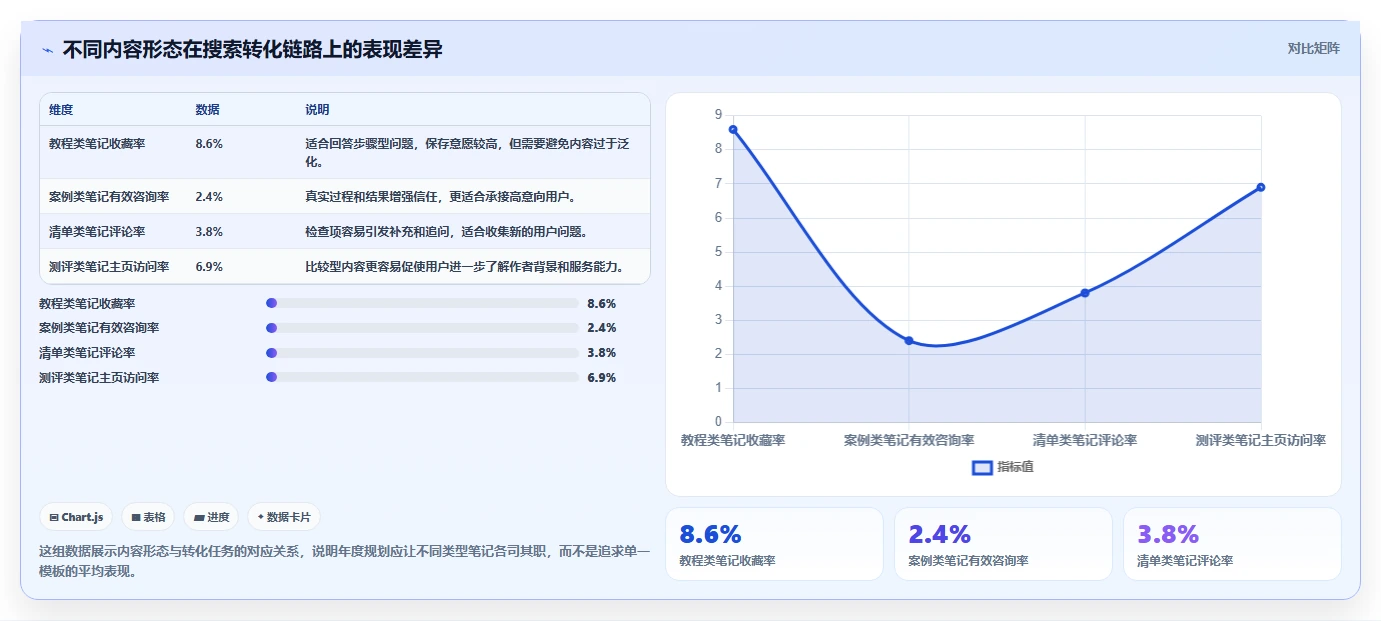Click the legend color box for 指标值
Image resolution: width=1381 pixels, height=621 pixels.
point(982,467)
